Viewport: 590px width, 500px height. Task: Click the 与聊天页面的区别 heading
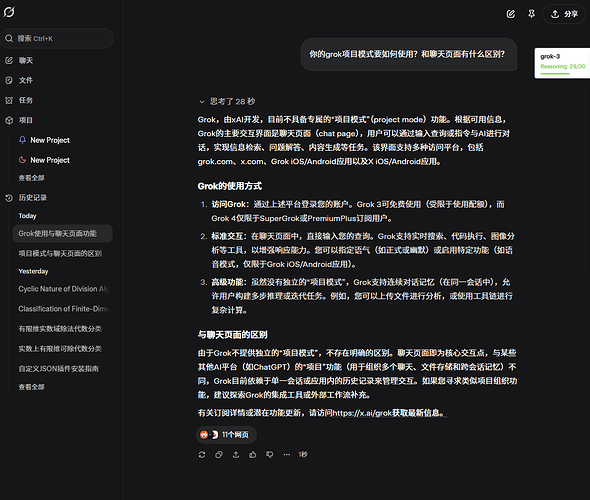[233, 335]
